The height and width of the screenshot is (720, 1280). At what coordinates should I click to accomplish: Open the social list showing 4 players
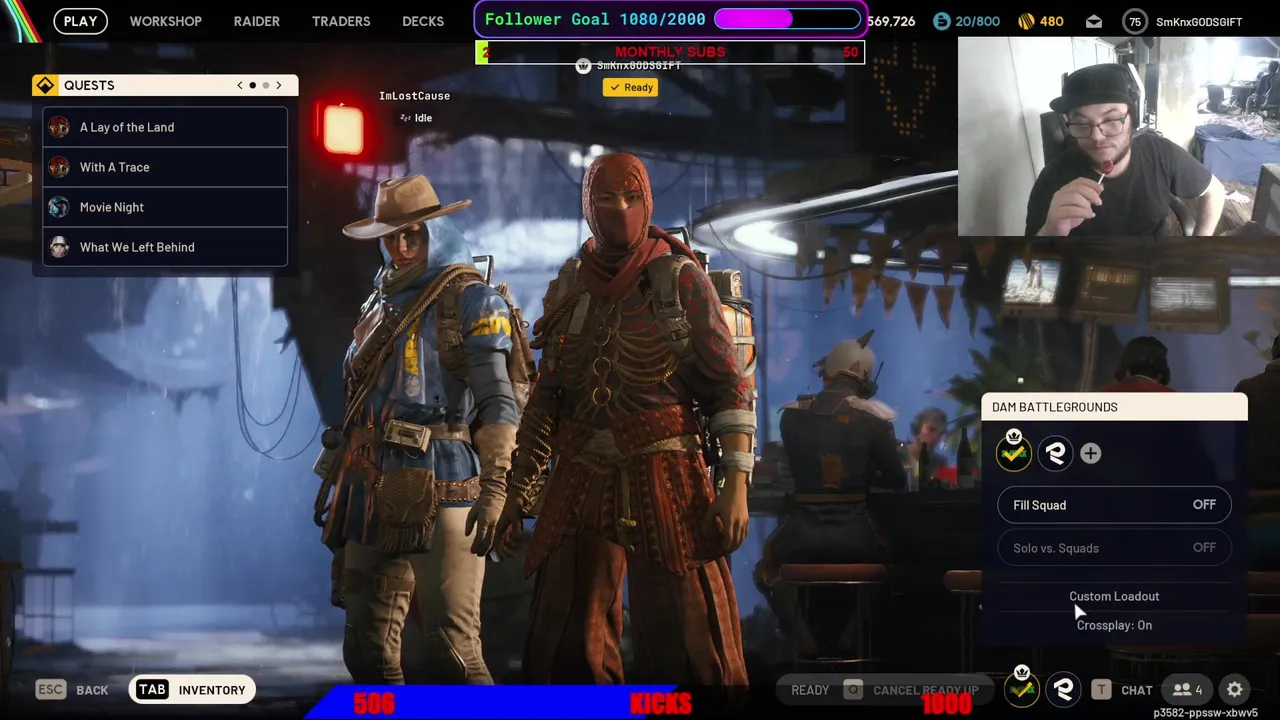click(1187, 689)
